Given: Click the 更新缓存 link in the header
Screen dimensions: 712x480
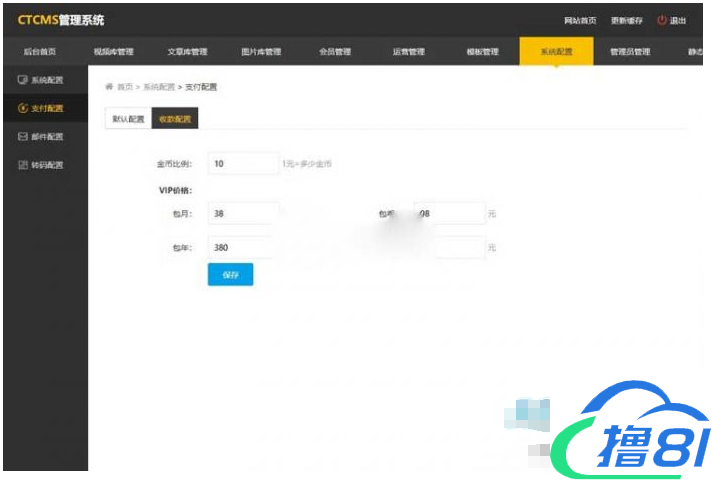Looking at the screenshot, I should click(x=627, y=21).
